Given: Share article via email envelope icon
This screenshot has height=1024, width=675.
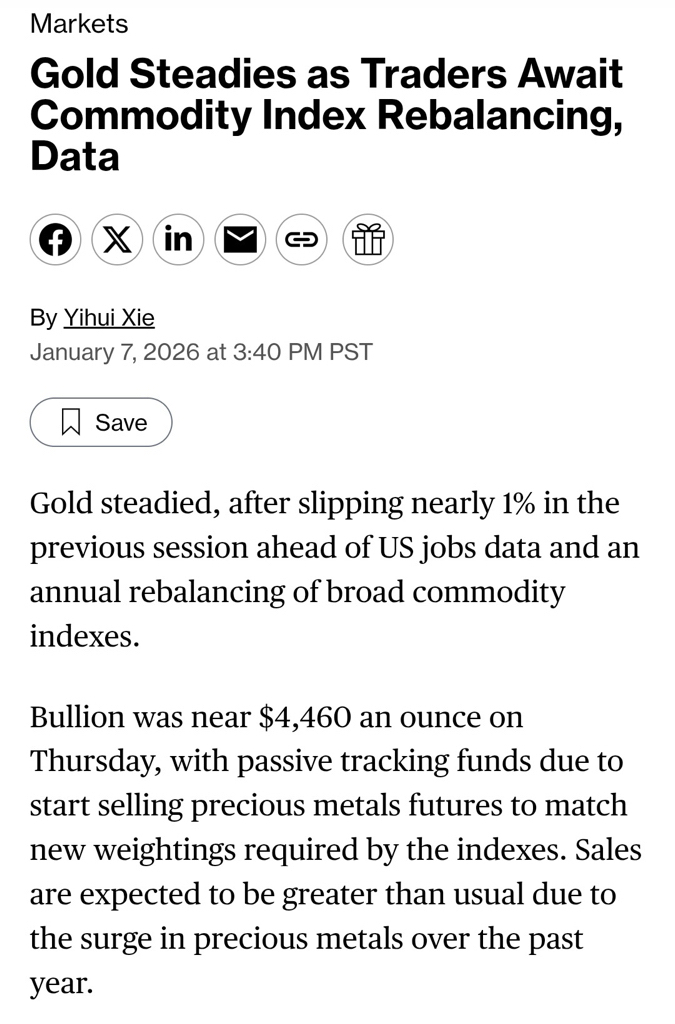Looking at the screenshot, I should 240,239.
